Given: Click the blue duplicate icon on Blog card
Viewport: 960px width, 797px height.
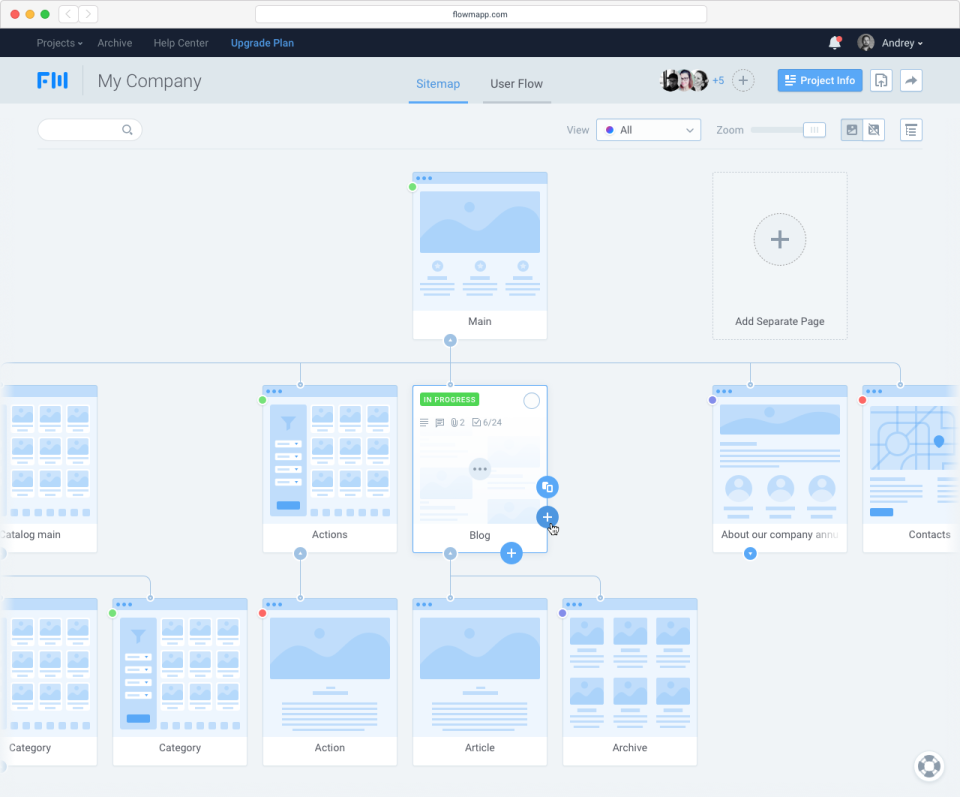Looking at the screenshot, I should click(547, 487).
